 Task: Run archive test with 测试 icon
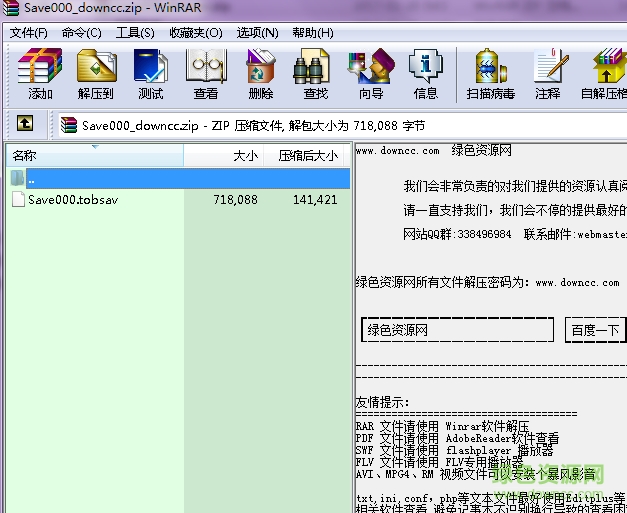pyautogui.click(x=151, y=74)
